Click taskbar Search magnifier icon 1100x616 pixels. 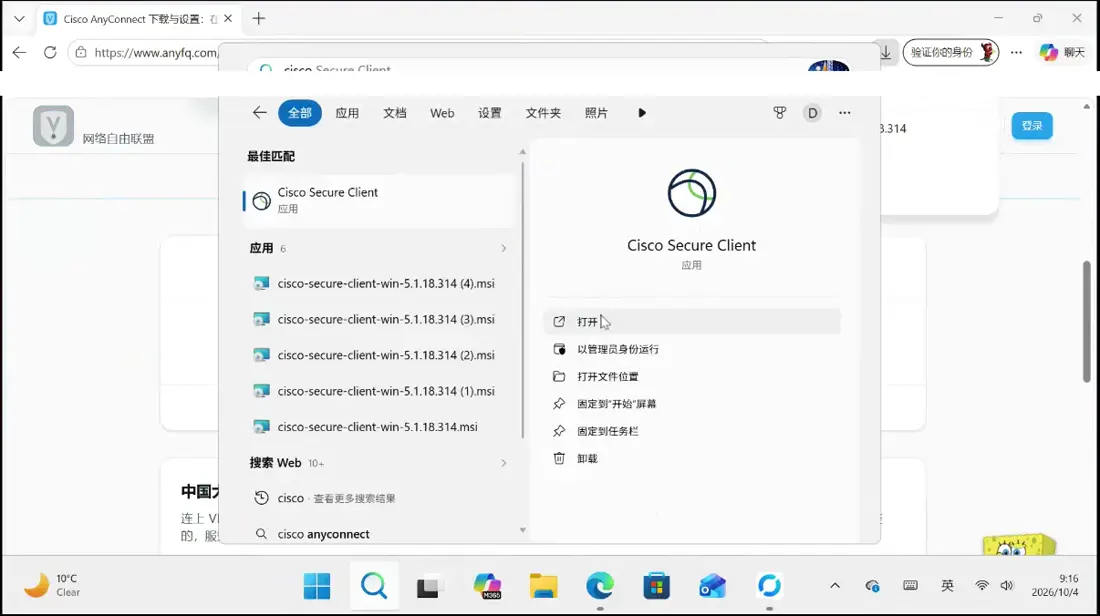point(374,586)
